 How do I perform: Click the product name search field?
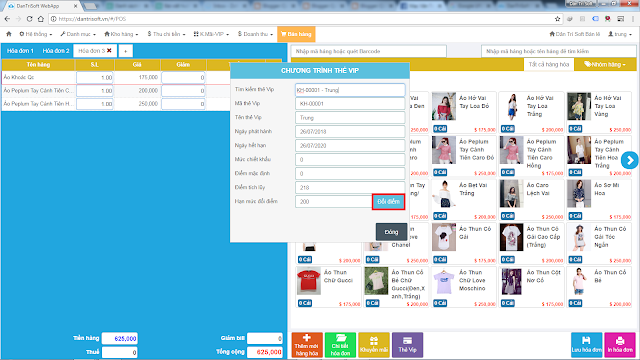(558, 51)
